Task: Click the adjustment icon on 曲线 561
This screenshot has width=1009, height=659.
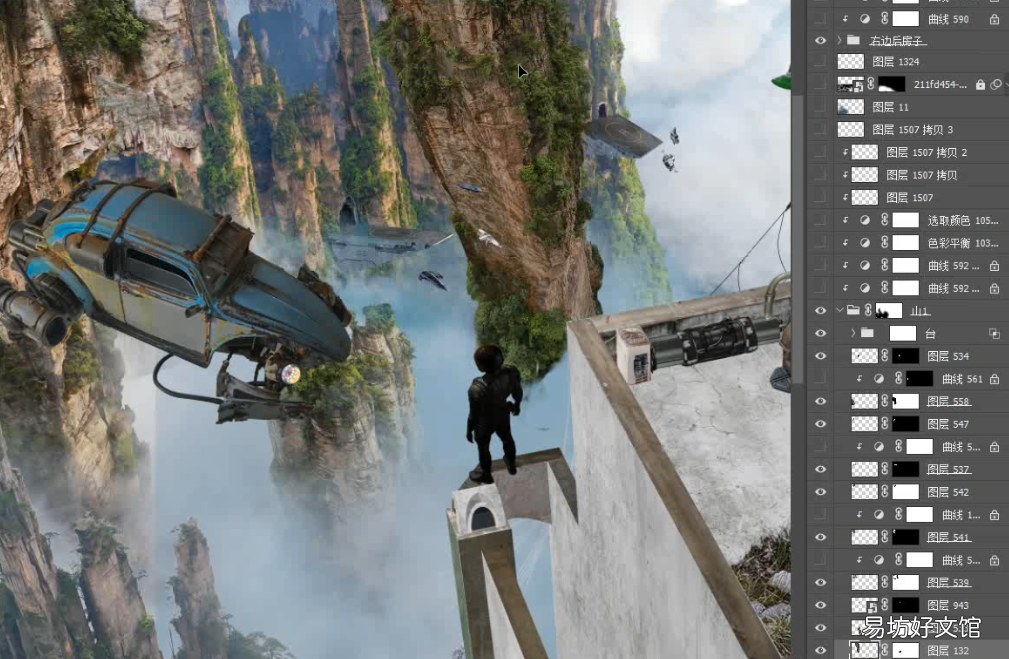Action: (x=879, y=378)
